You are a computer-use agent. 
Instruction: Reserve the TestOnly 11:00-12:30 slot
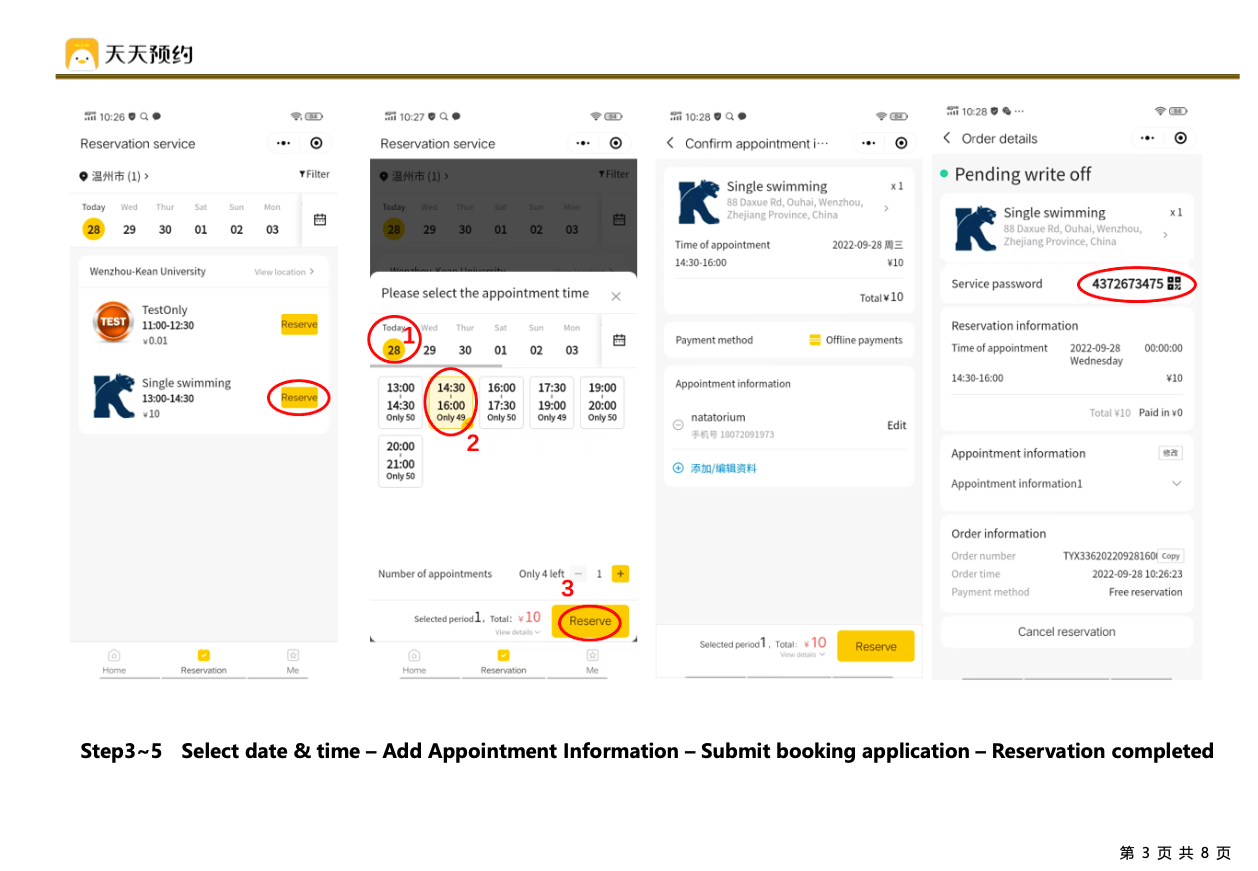click(x=299, y=324)
